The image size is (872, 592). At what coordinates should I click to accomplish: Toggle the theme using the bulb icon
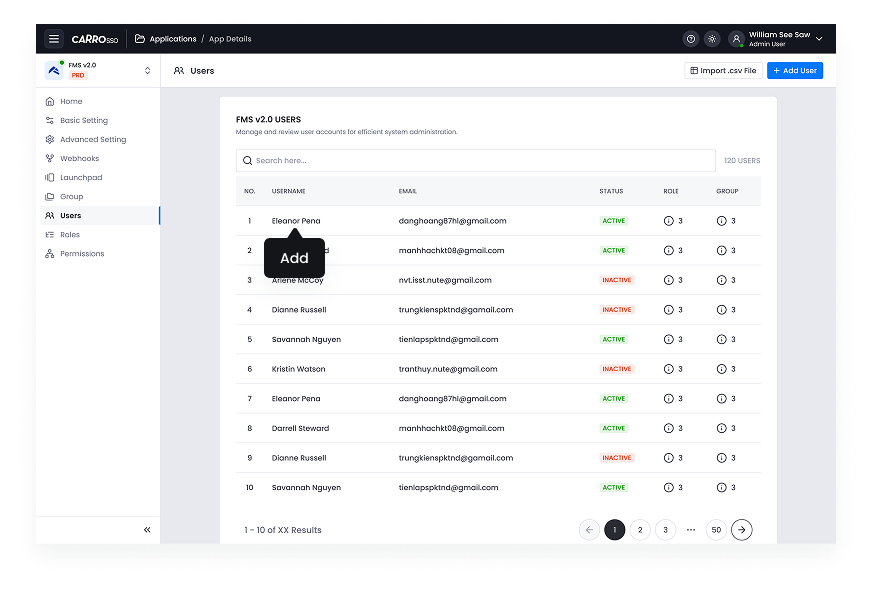point(712,38)
